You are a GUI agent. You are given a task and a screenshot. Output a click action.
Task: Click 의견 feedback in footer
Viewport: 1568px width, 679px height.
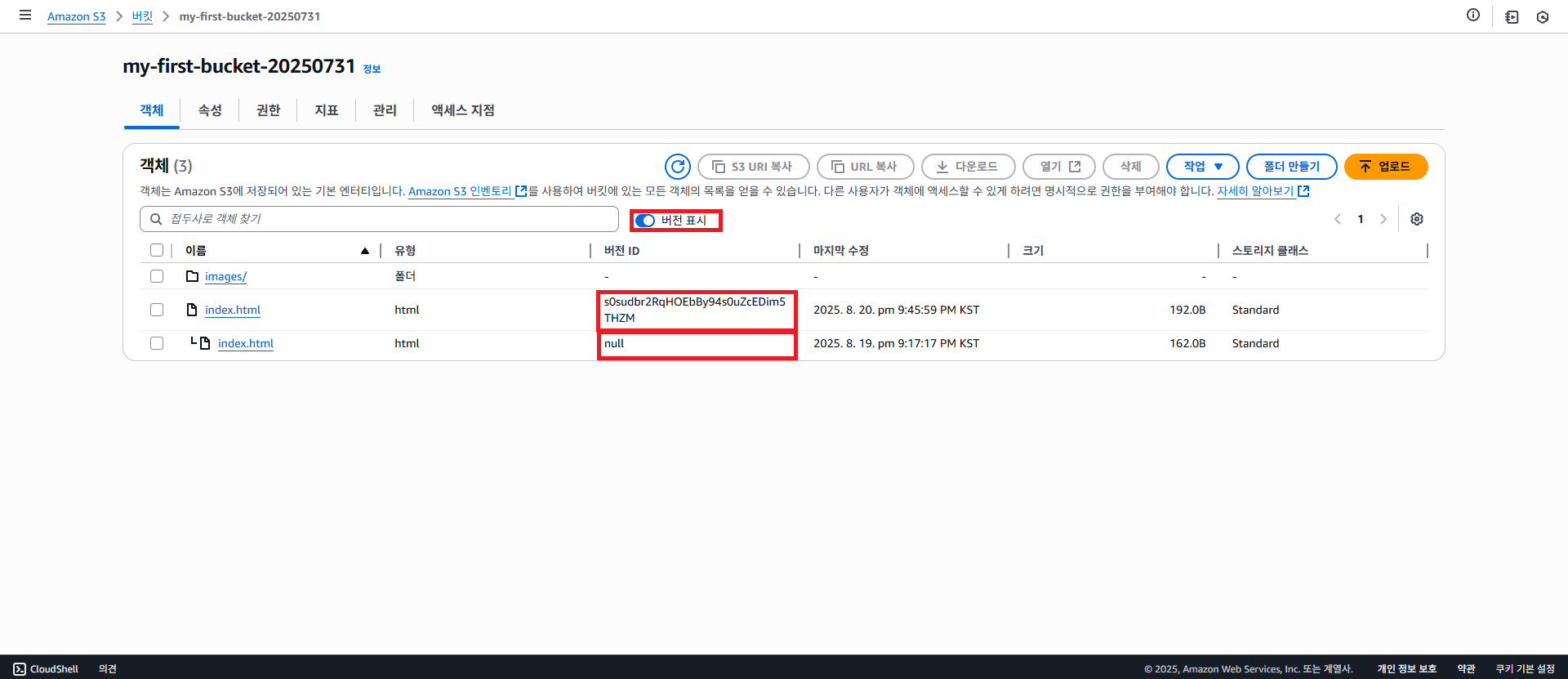click(108, 668)
